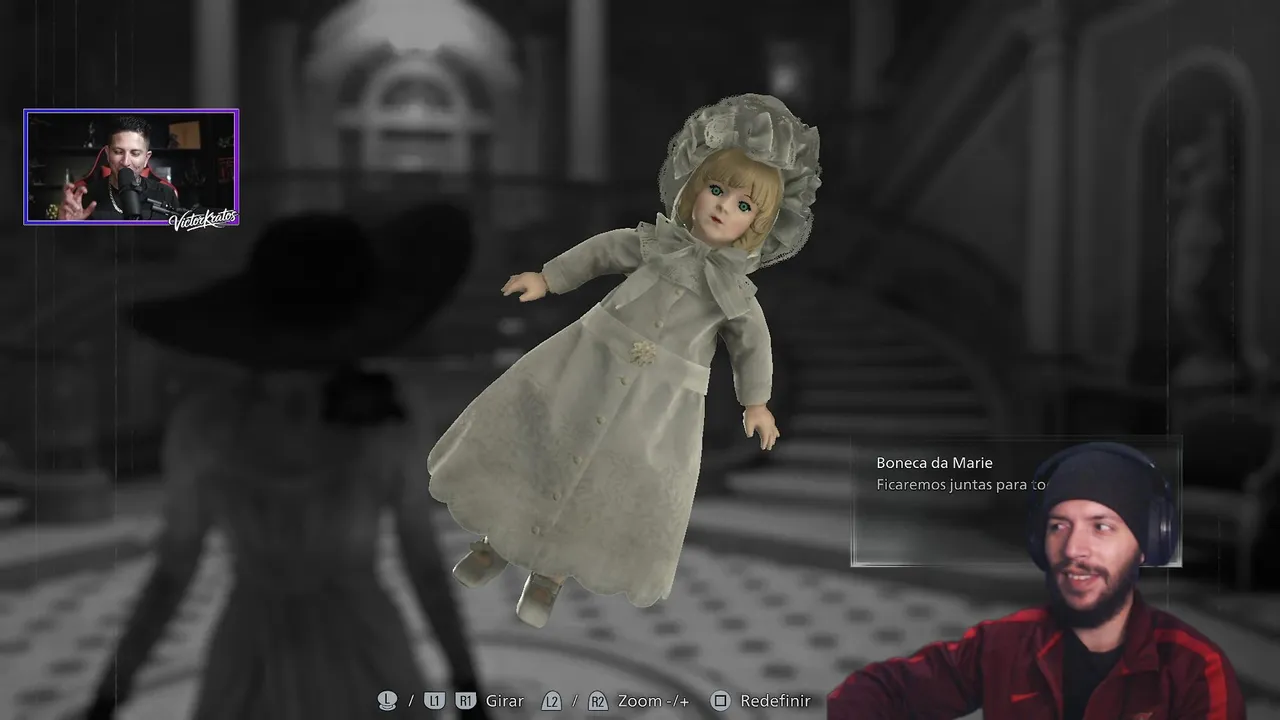The width and height of the screenshot is (1280, 720).
Task: Click the R1 button icon
Action: coord(465,701)
